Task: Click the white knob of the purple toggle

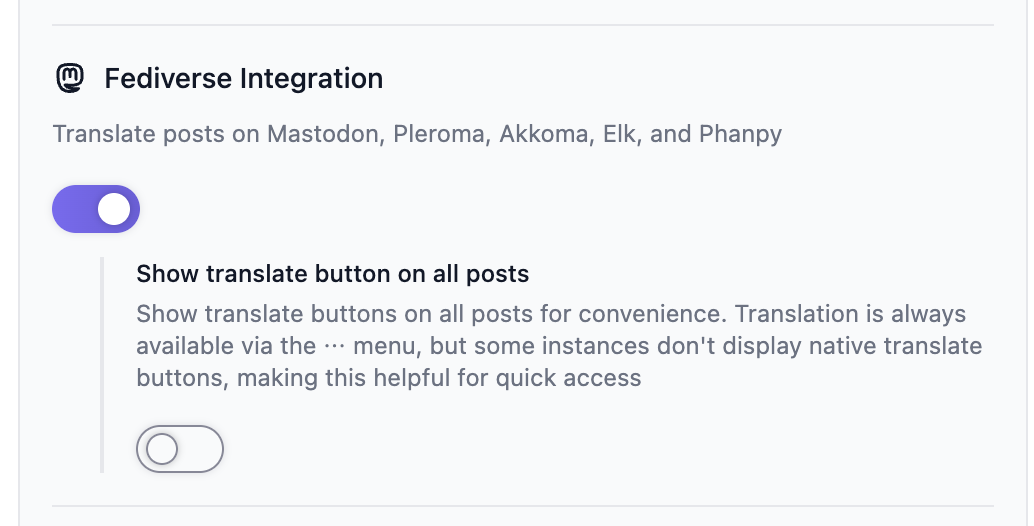Action: coord(115,209)
